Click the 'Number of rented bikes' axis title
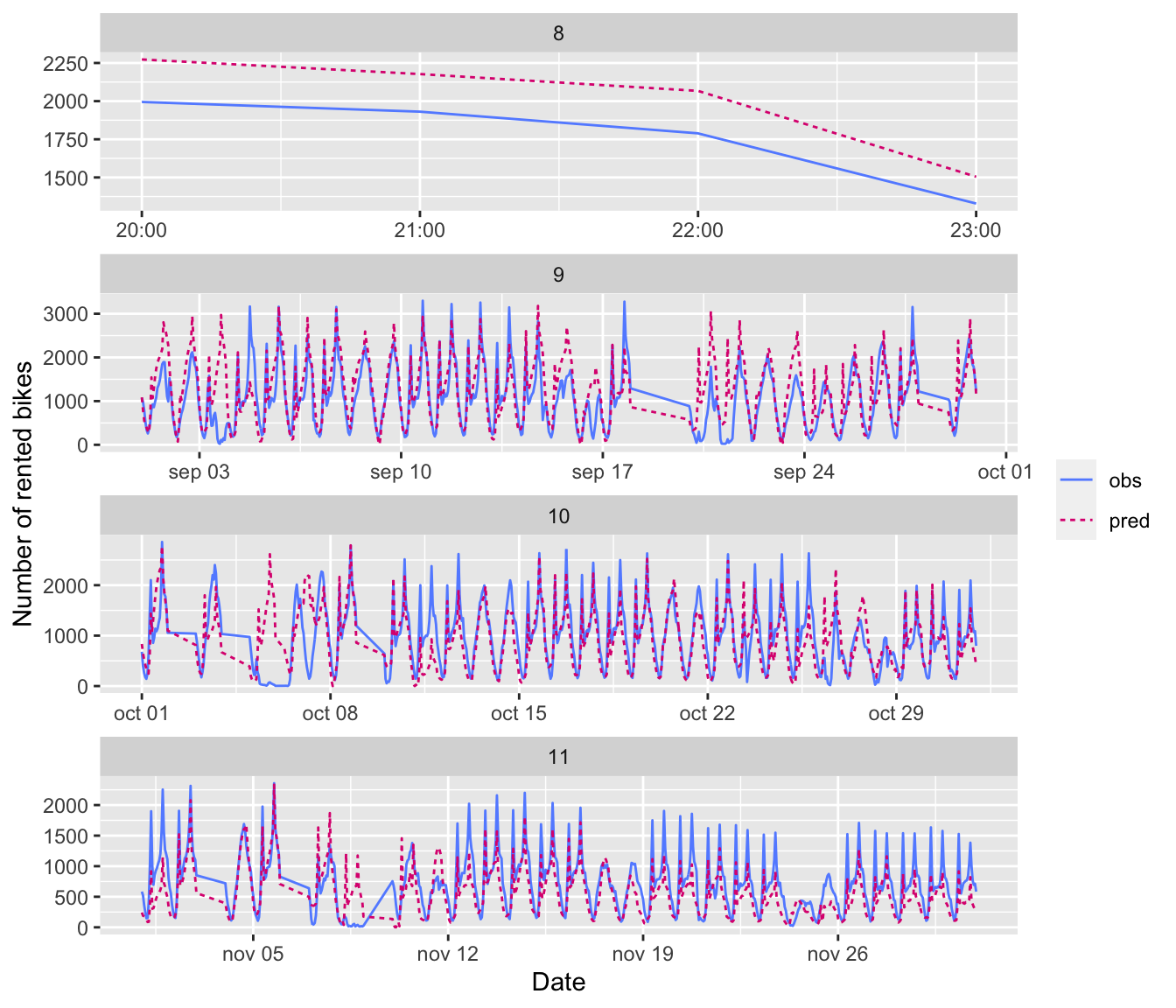Screen dimensions: 1176x1008 (24, 493)
